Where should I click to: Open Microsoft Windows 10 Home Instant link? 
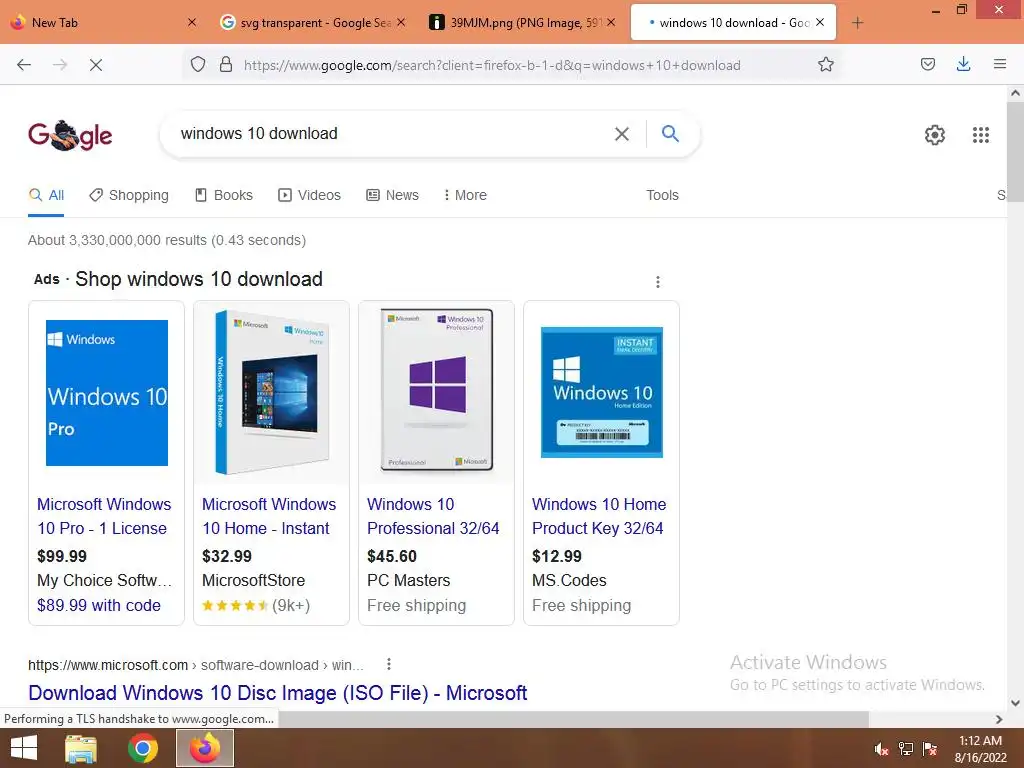(x=268, y=517)
